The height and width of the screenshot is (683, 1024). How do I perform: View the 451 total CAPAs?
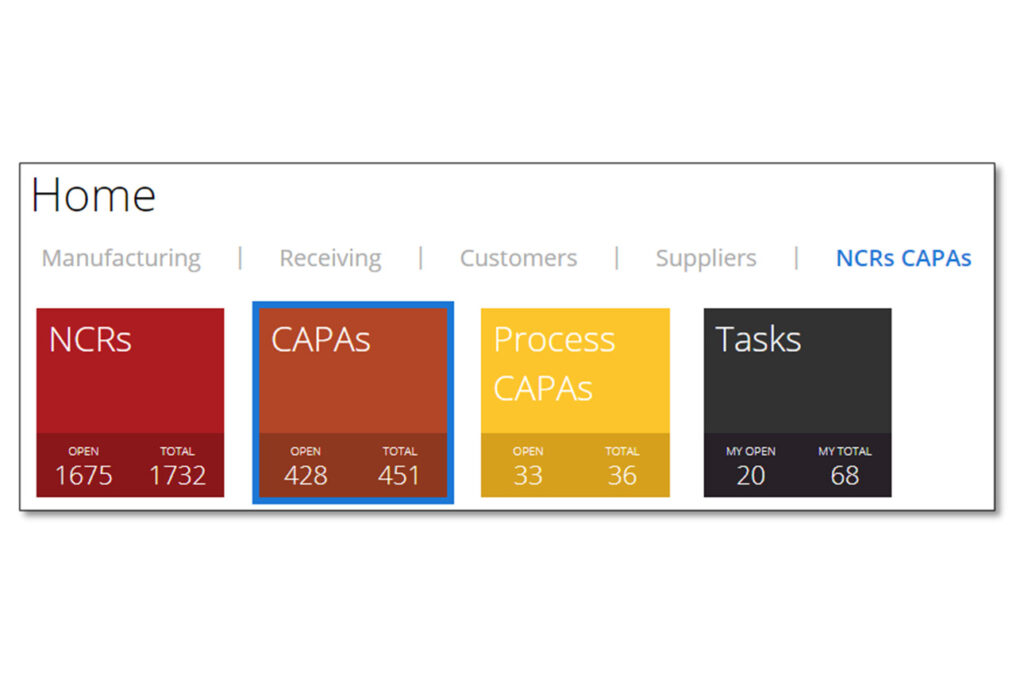(x=399, y=475)
